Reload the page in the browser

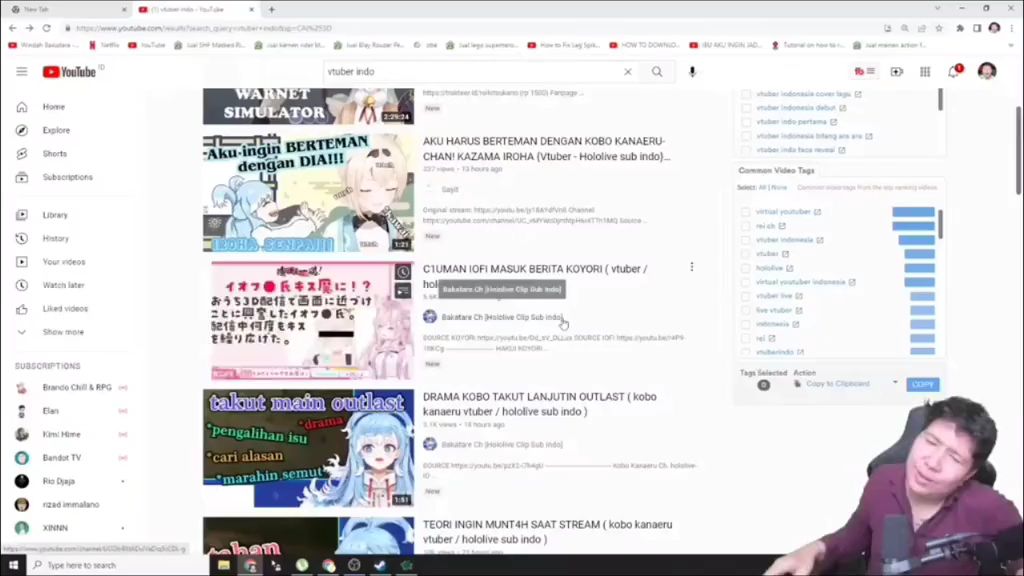[46, 28]
